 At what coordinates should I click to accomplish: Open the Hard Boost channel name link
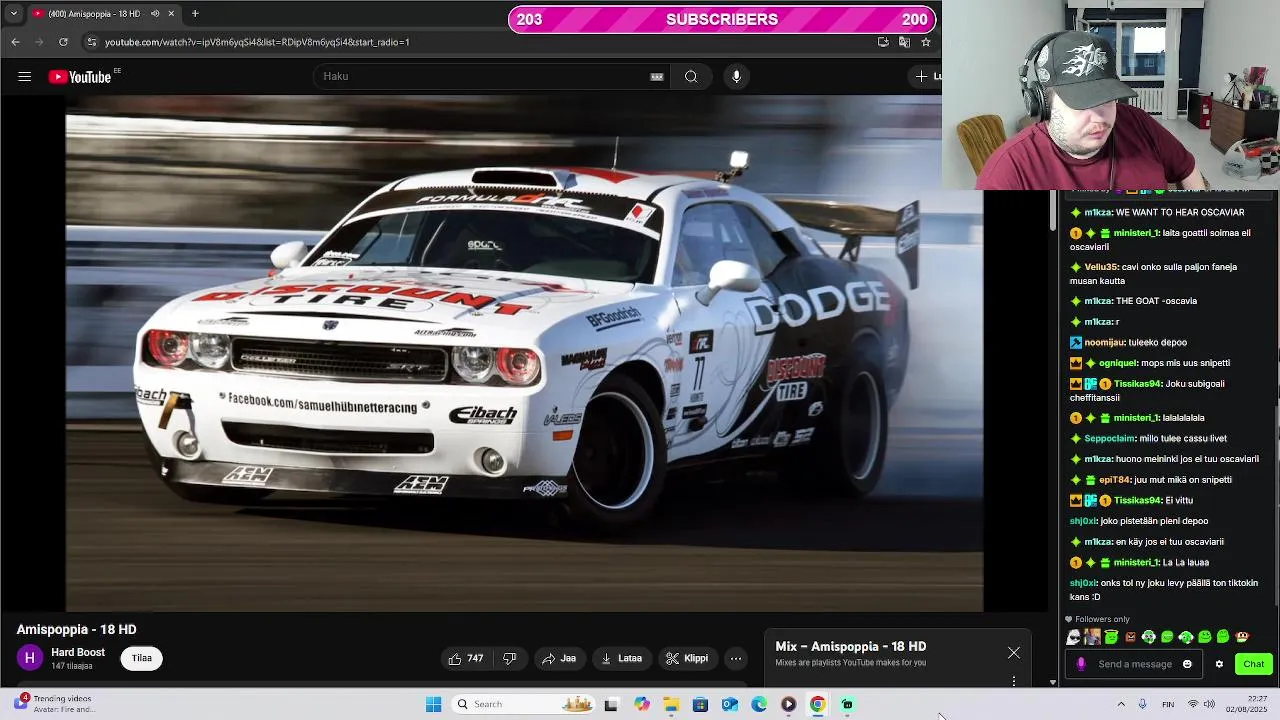pos(78,652)
